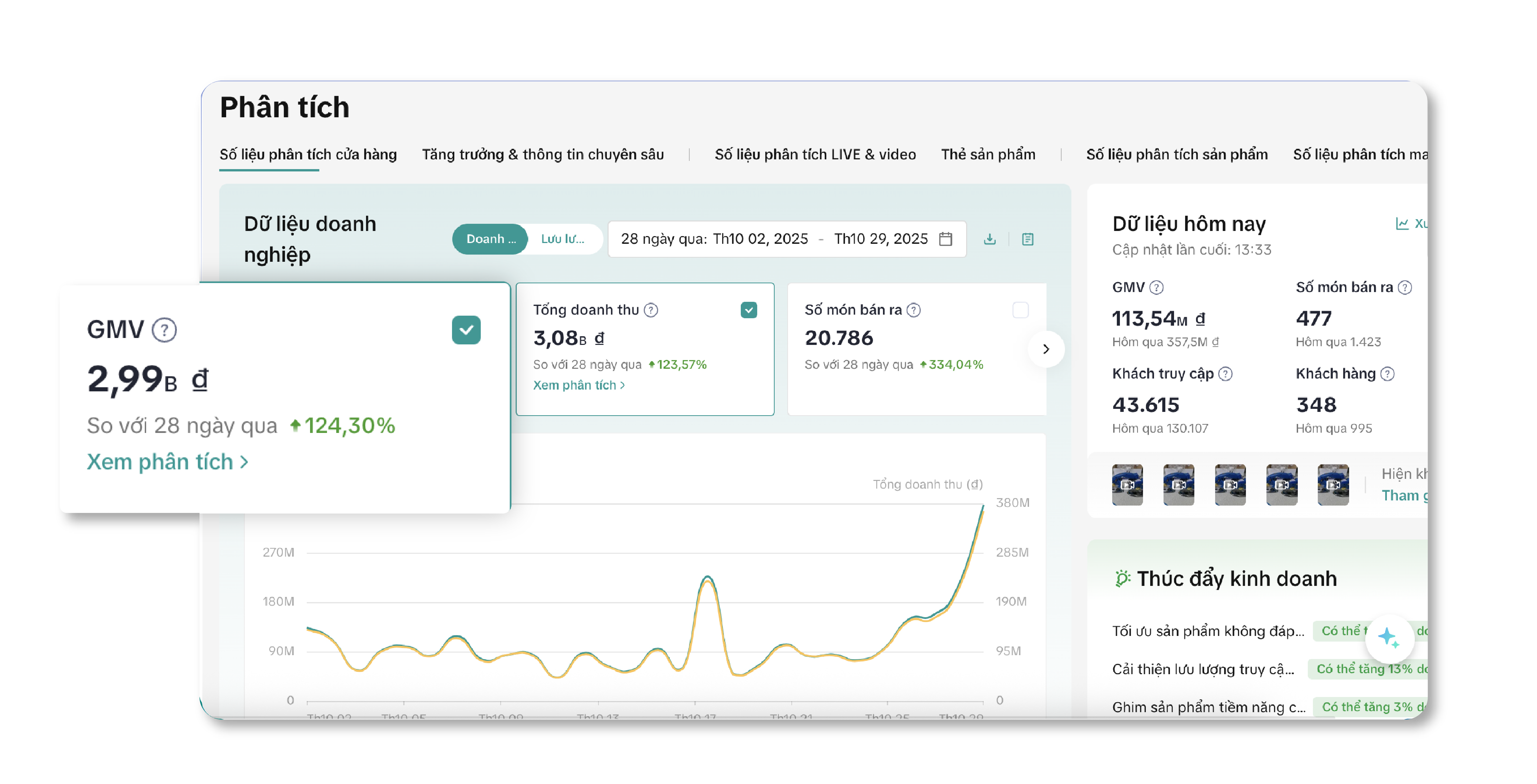This screenshot has height=784, width=1537.
Task: Open the fourth LIVE video thumbnail
Action: point(1282,485)
